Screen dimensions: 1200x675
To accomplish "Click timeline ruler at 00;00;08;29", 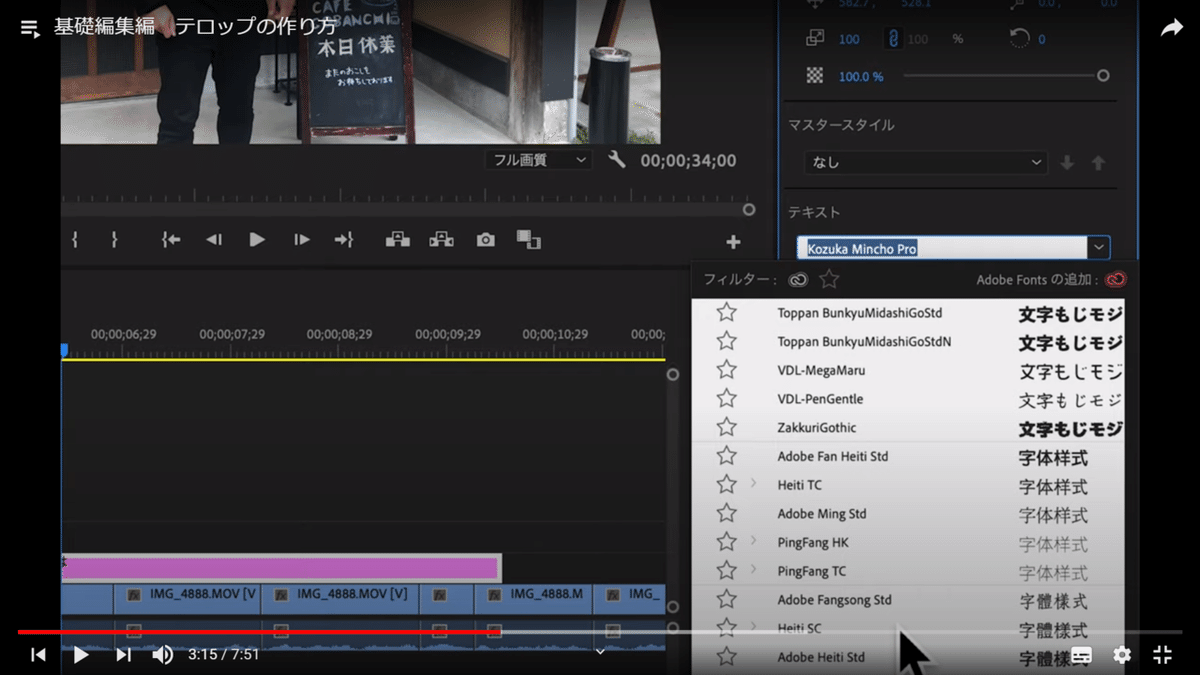I will tap(339, 334).
